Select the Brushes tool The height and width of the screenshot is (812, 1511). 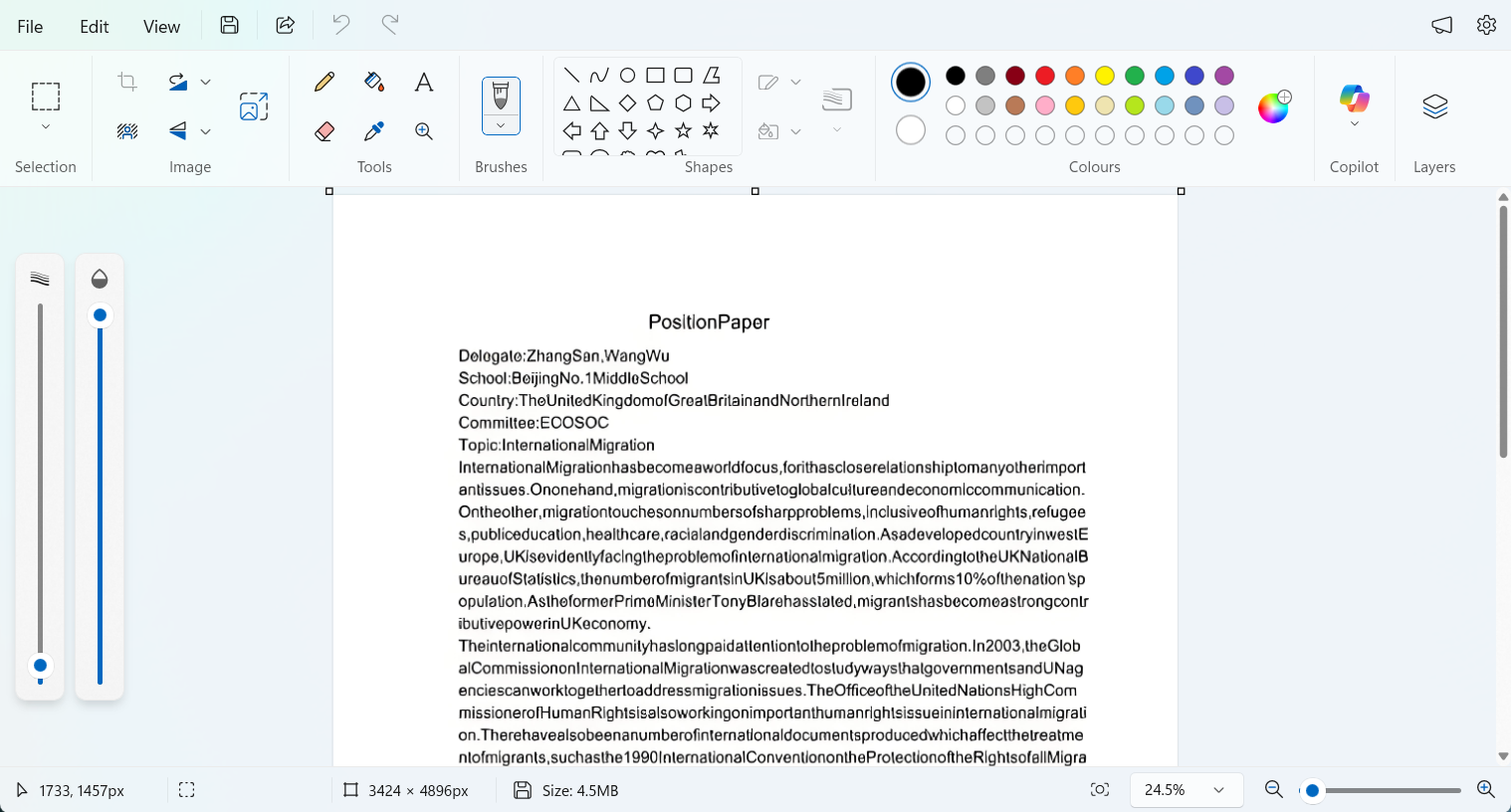(x=501, y=97)
